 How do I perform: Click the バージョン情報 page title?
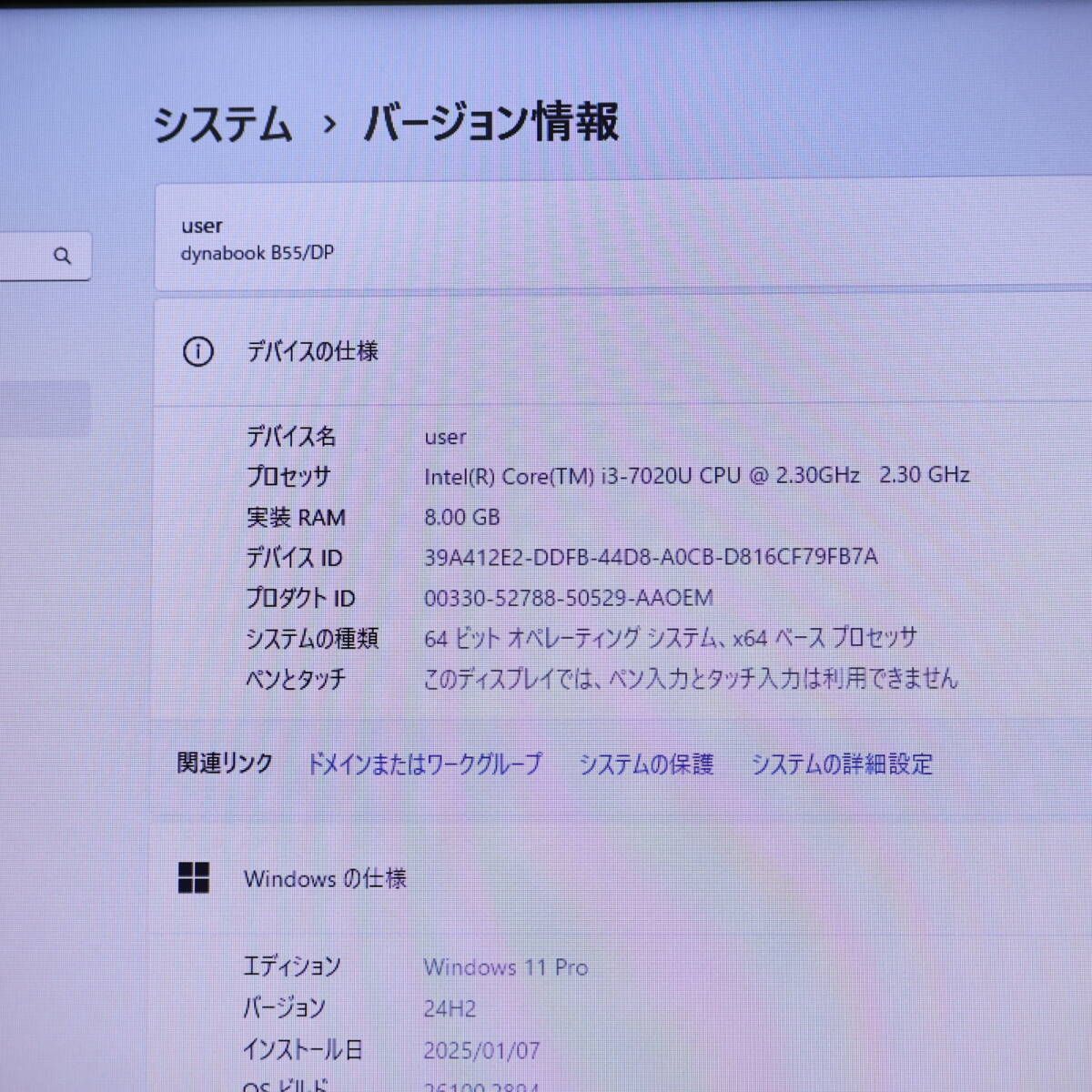[x=491, y=124]
